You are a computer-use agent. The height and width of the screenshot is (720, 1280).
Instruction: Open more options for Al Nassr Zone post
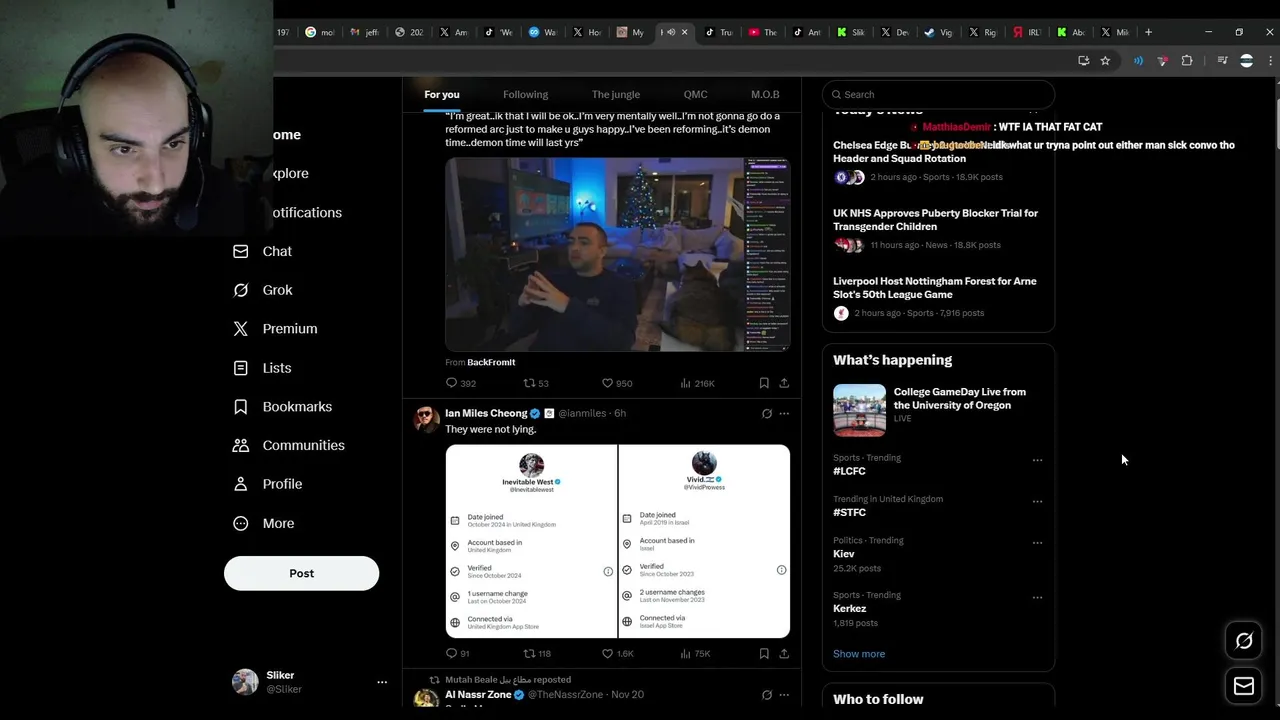(784, 695)
